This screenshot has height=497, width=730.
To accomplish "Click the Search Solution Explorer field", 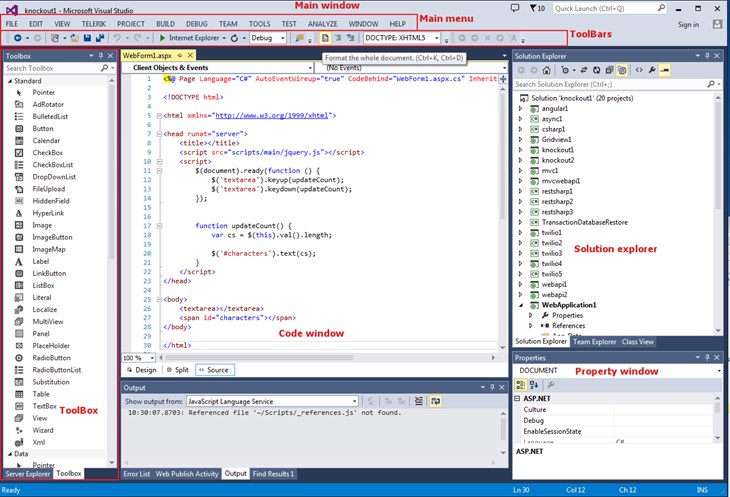I will pyautogui.click(x=618, y=84).
